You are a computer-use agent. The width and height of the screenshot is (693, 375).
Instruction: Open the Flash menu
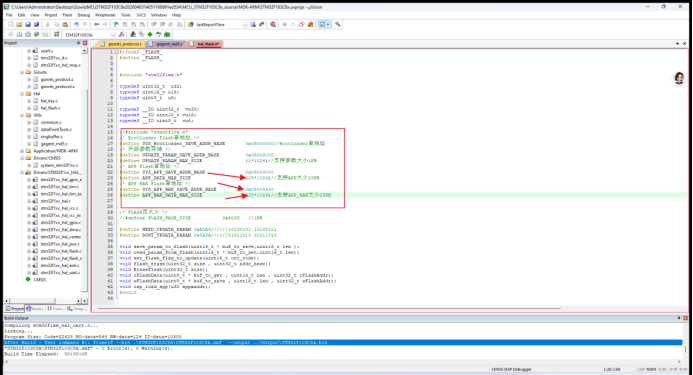point(67,15)
